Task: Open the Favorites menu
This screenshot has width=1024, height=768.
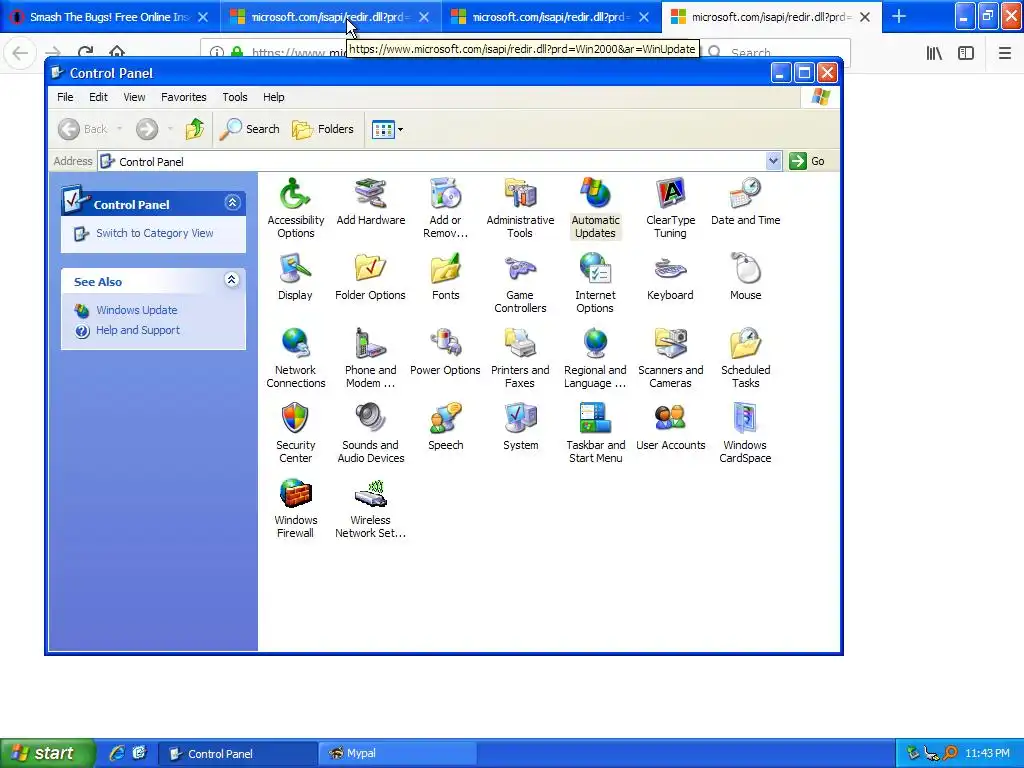Action: [x=184, y=97]
